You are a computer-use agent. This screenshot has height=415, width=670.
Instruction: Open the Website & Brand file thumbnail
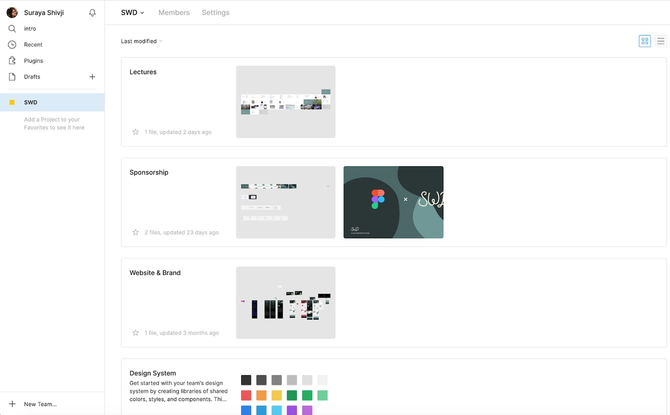coord(285,303)
